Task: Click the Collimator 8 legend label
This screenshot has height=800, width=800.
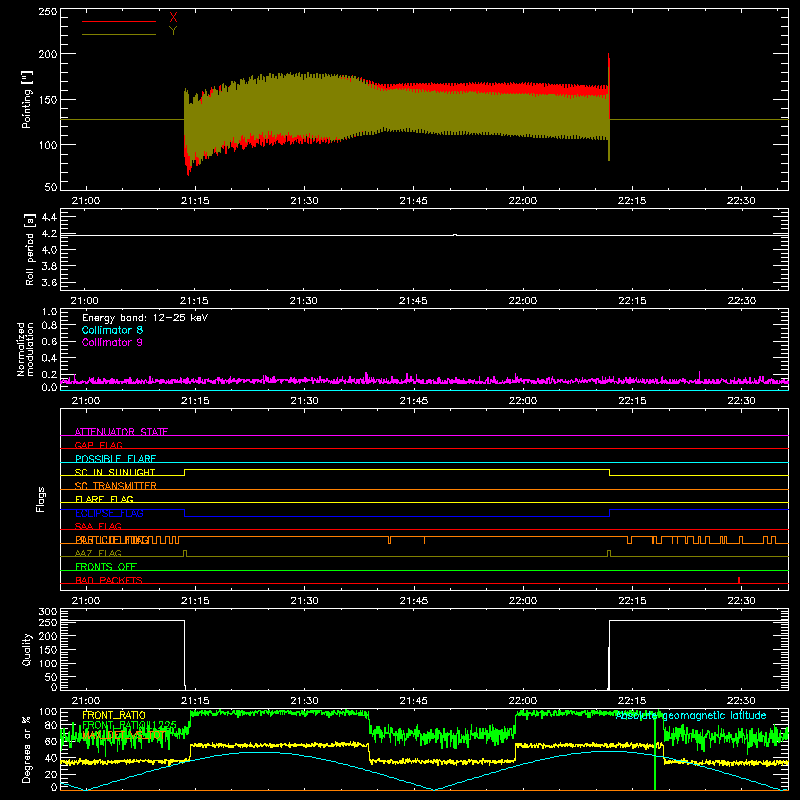Action: click(112, 330)
